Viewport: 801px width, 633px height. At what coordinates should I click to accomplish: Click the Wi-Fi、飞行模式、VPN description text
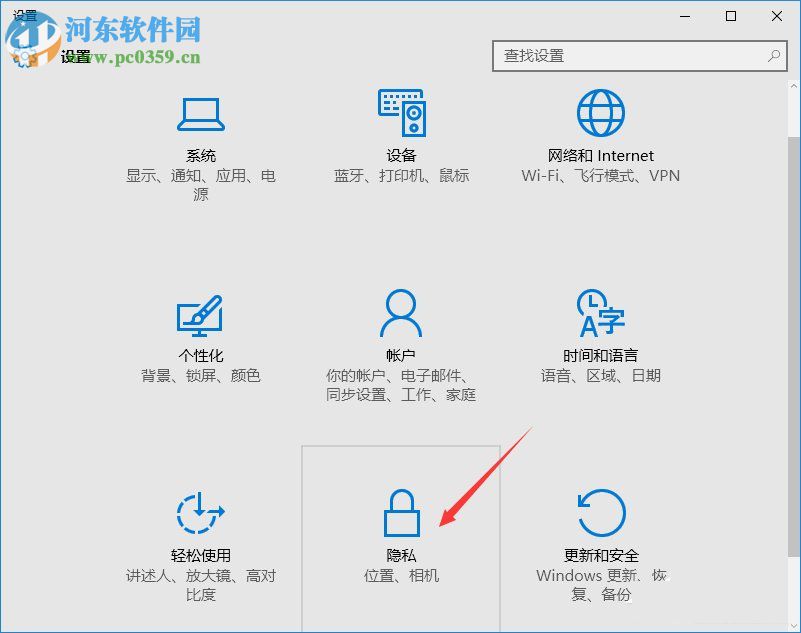tap(600, 176)
